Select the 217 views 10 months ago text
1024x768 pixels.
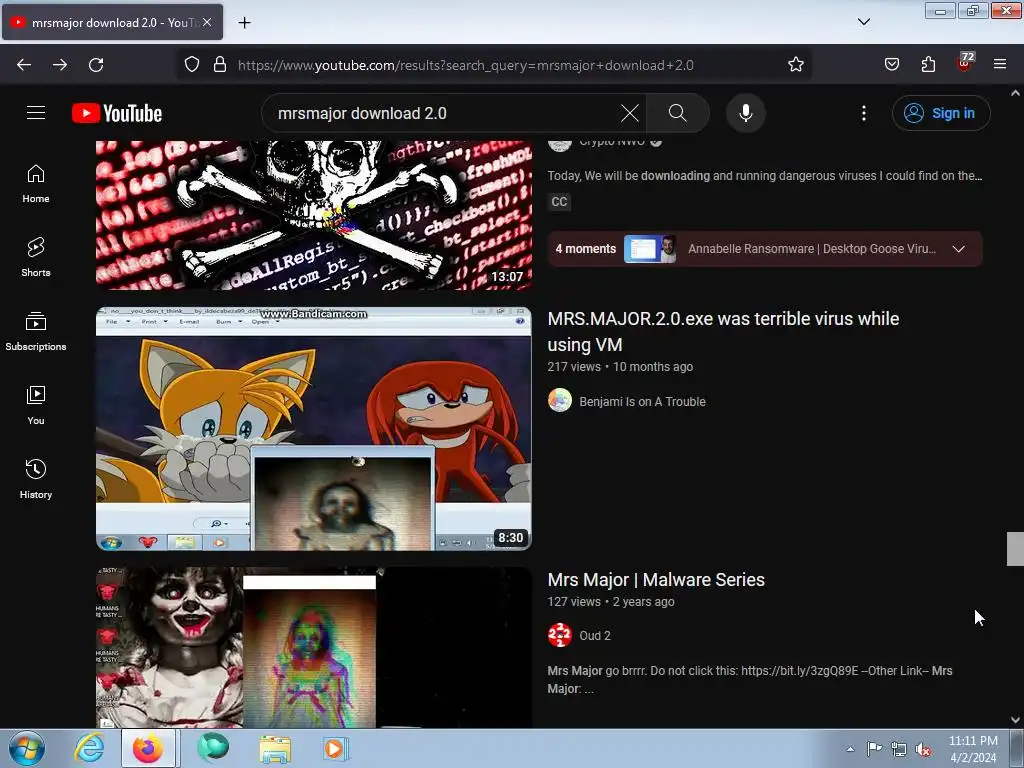pos(620,367)
